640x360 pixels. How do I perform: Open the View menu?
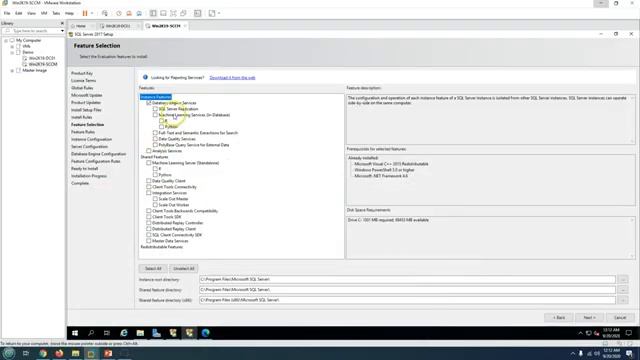click(31, 13)
